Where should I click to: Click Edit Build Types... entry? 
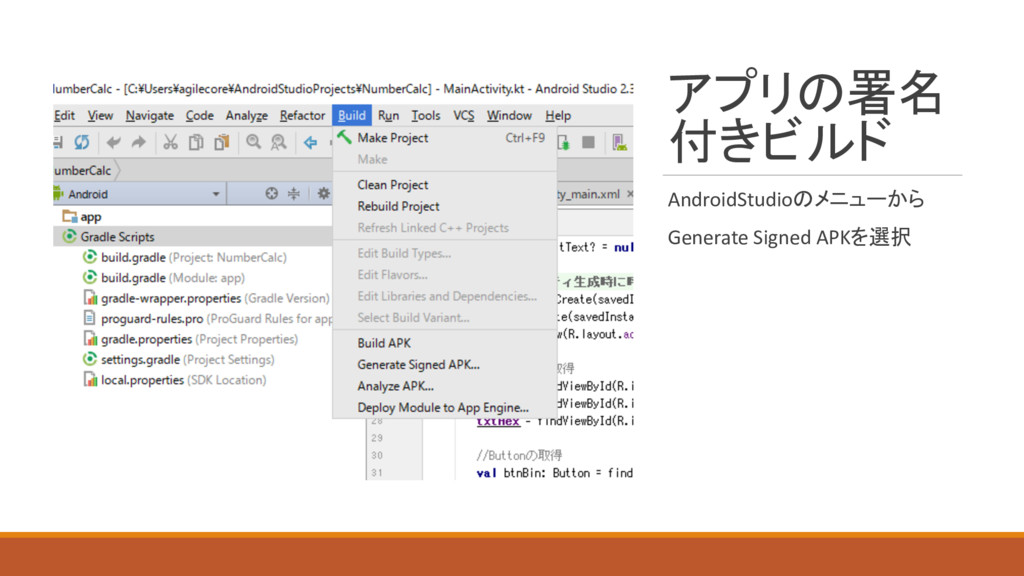445,253
